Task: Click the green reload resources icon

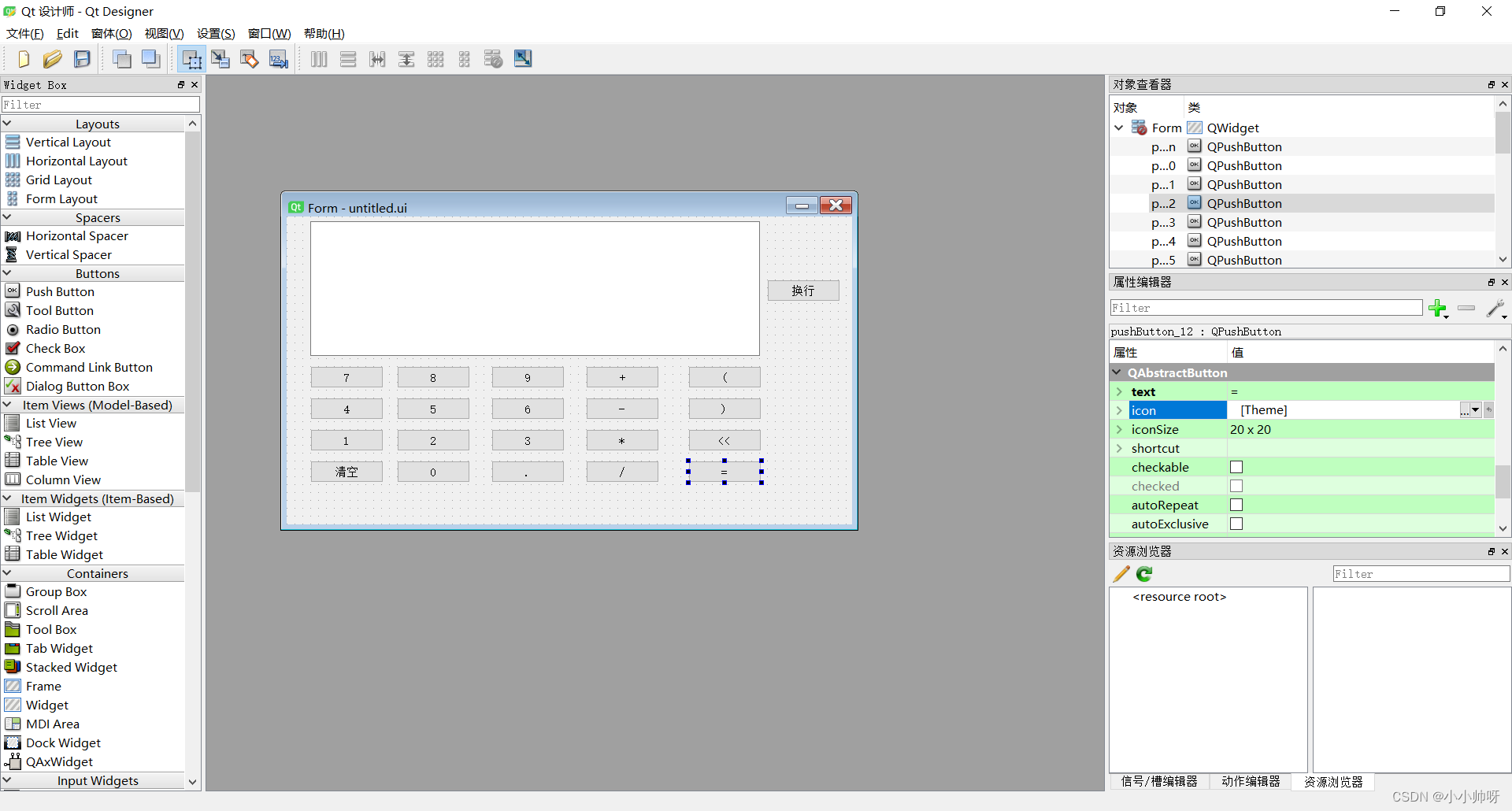Action: [x=1145, y=574]
